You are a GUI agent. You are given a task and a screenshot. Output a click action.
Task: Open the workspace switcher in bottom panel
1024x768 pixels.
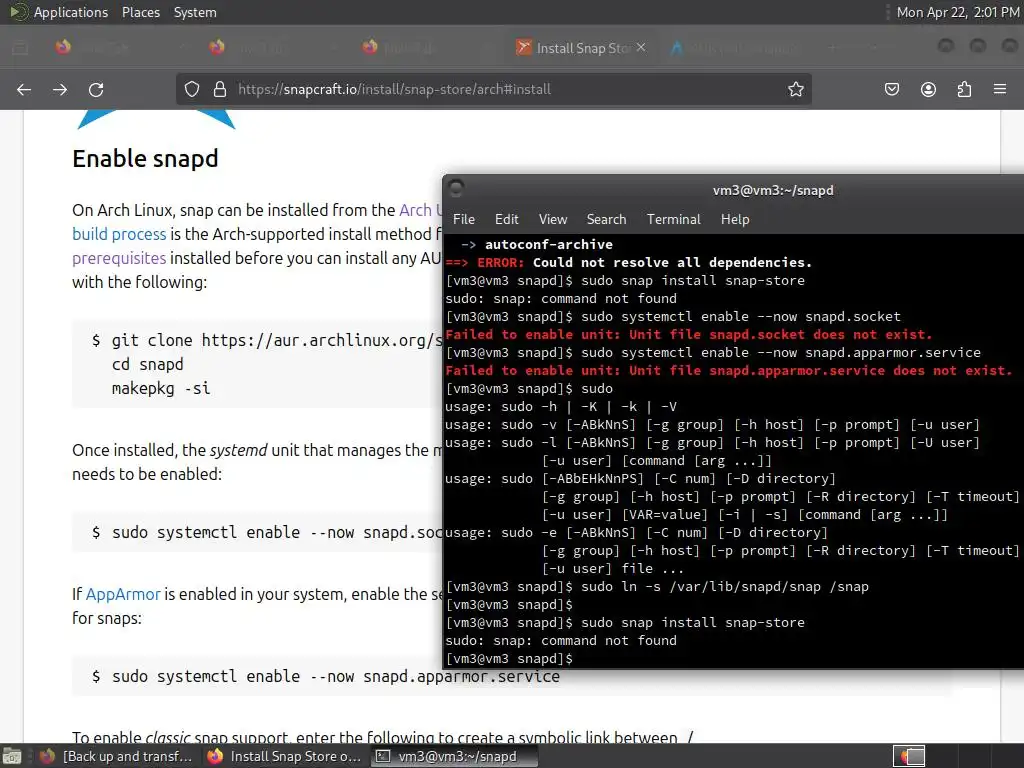click(909, 757)
